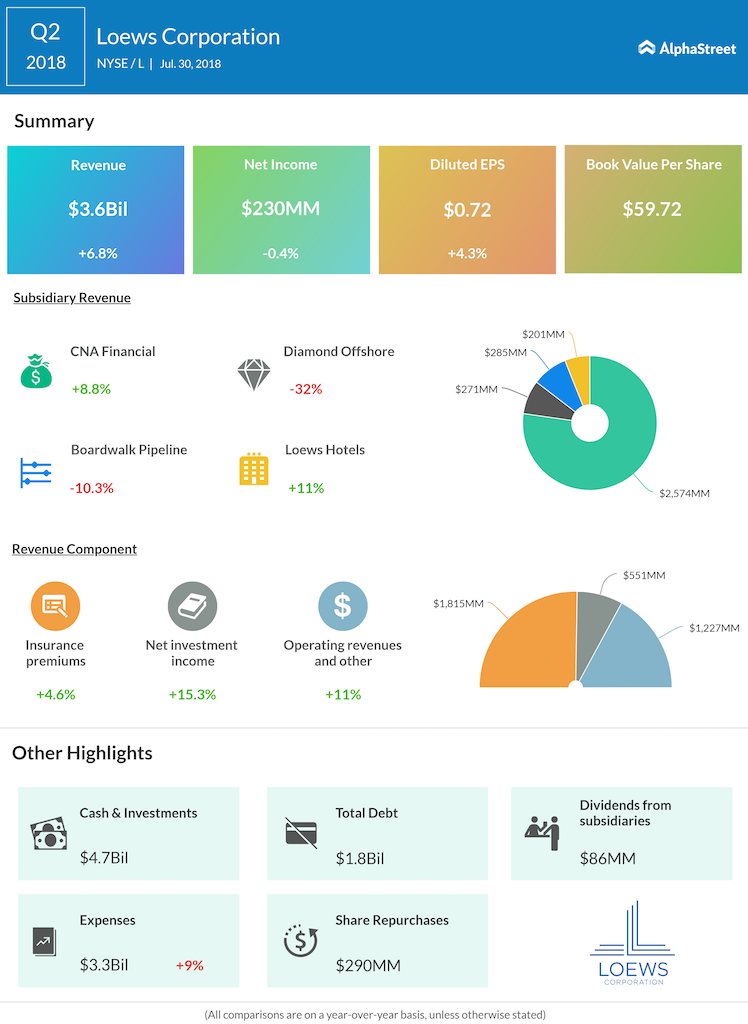Click the year-over-year basis footnote

[x=375, y=1015]
